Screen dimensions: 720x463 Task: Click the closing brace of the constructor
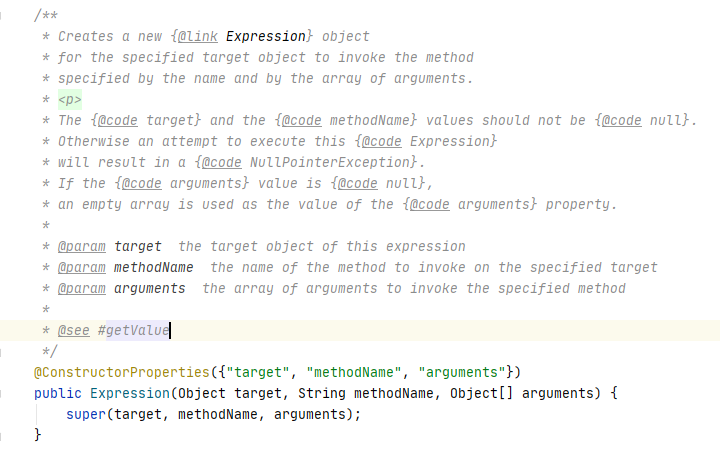pyautogui.click(x=38, y=435)
